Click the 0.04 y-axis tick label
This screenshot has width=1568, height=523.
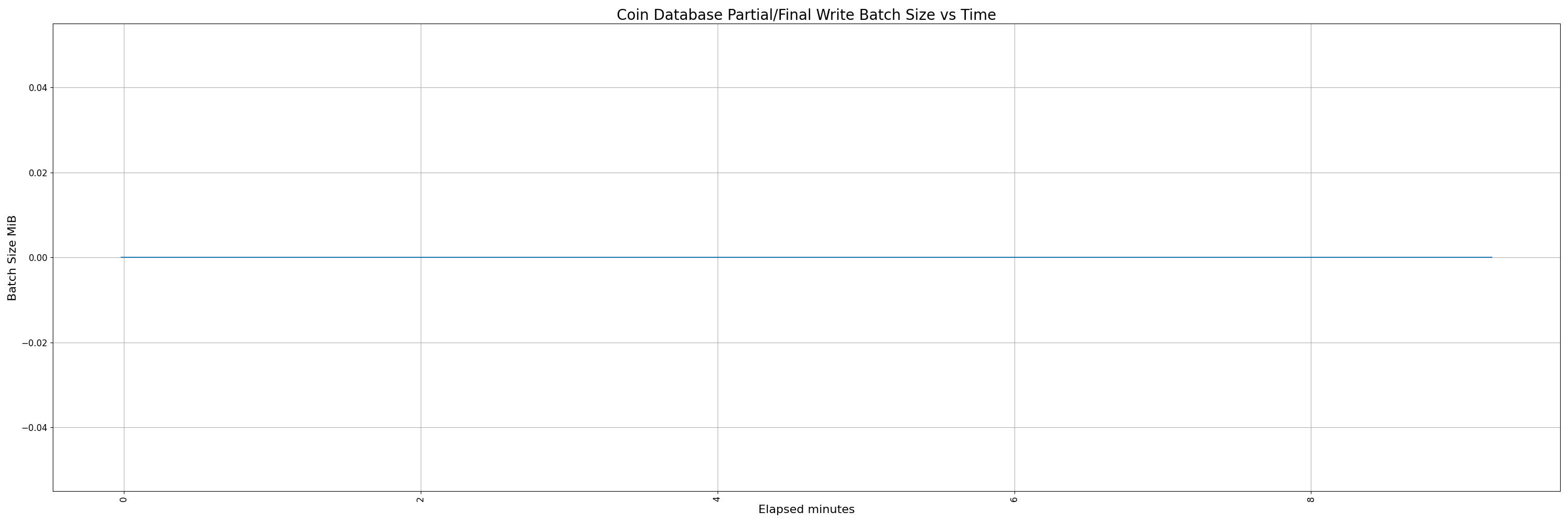[38, 88]
